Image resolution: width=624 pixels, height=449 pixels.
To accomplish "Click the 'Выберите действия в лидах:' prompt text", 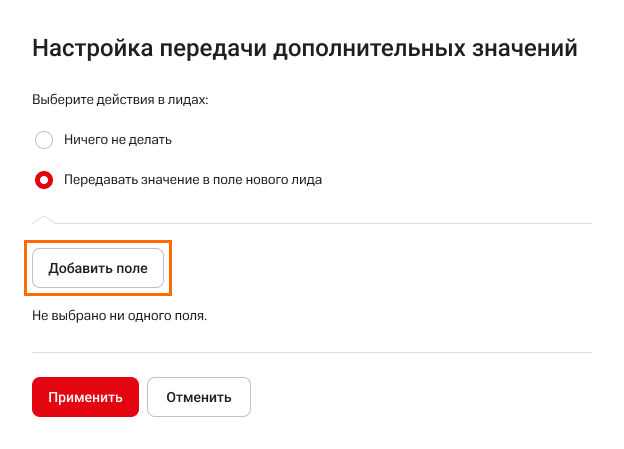I will coord(126,100).
